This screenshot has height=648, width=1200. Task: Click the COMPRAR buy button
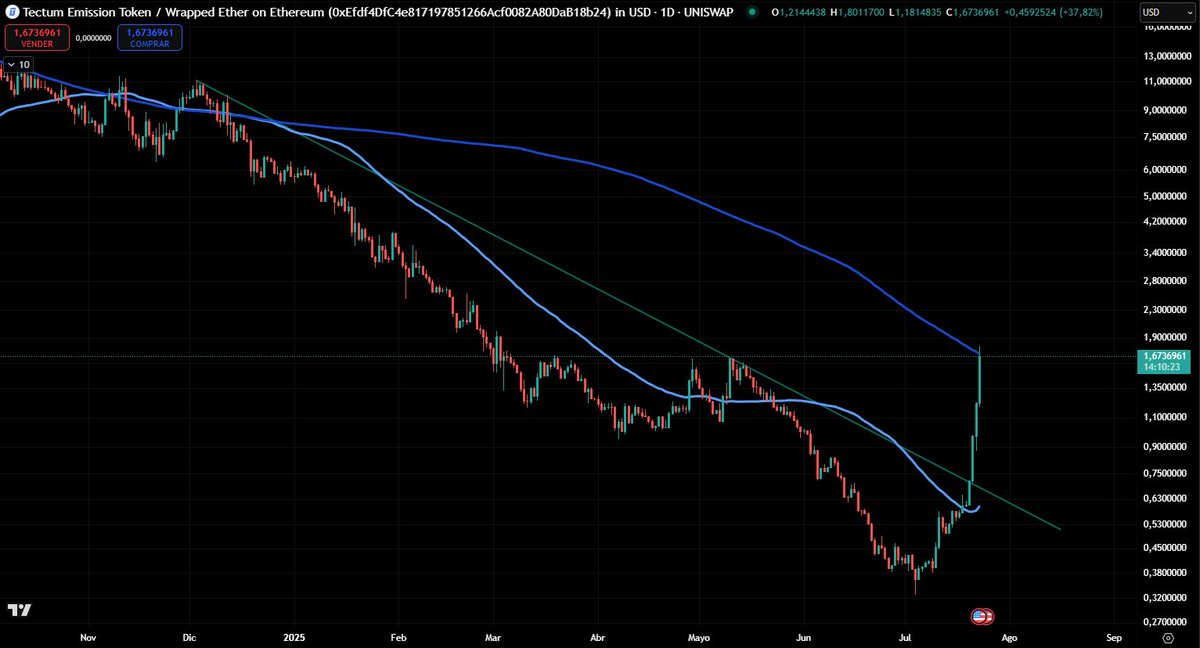point(149,38)
